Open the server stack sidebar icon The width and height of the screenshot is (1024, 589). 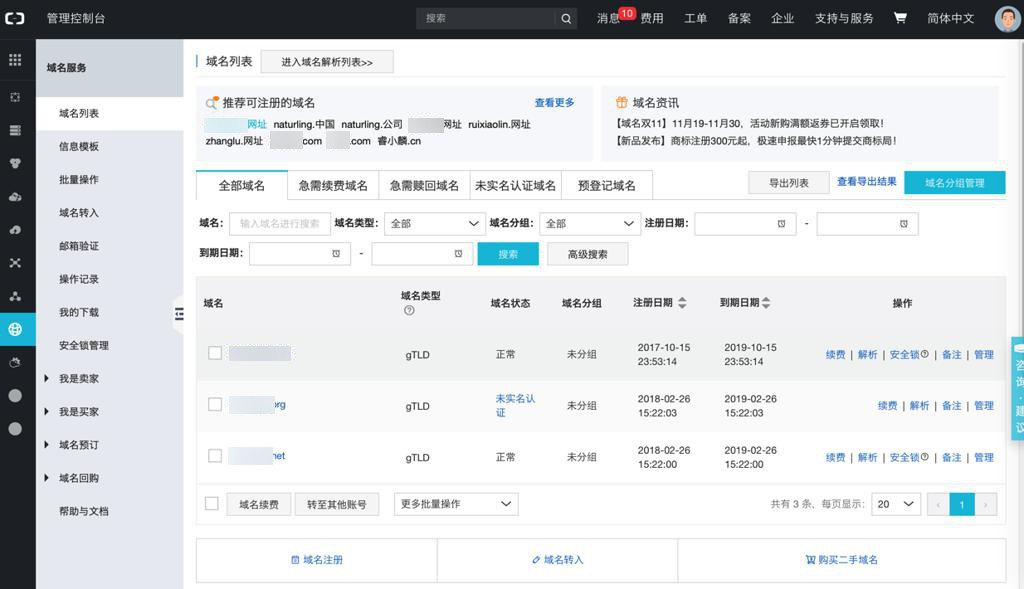[x=15, y=131]
